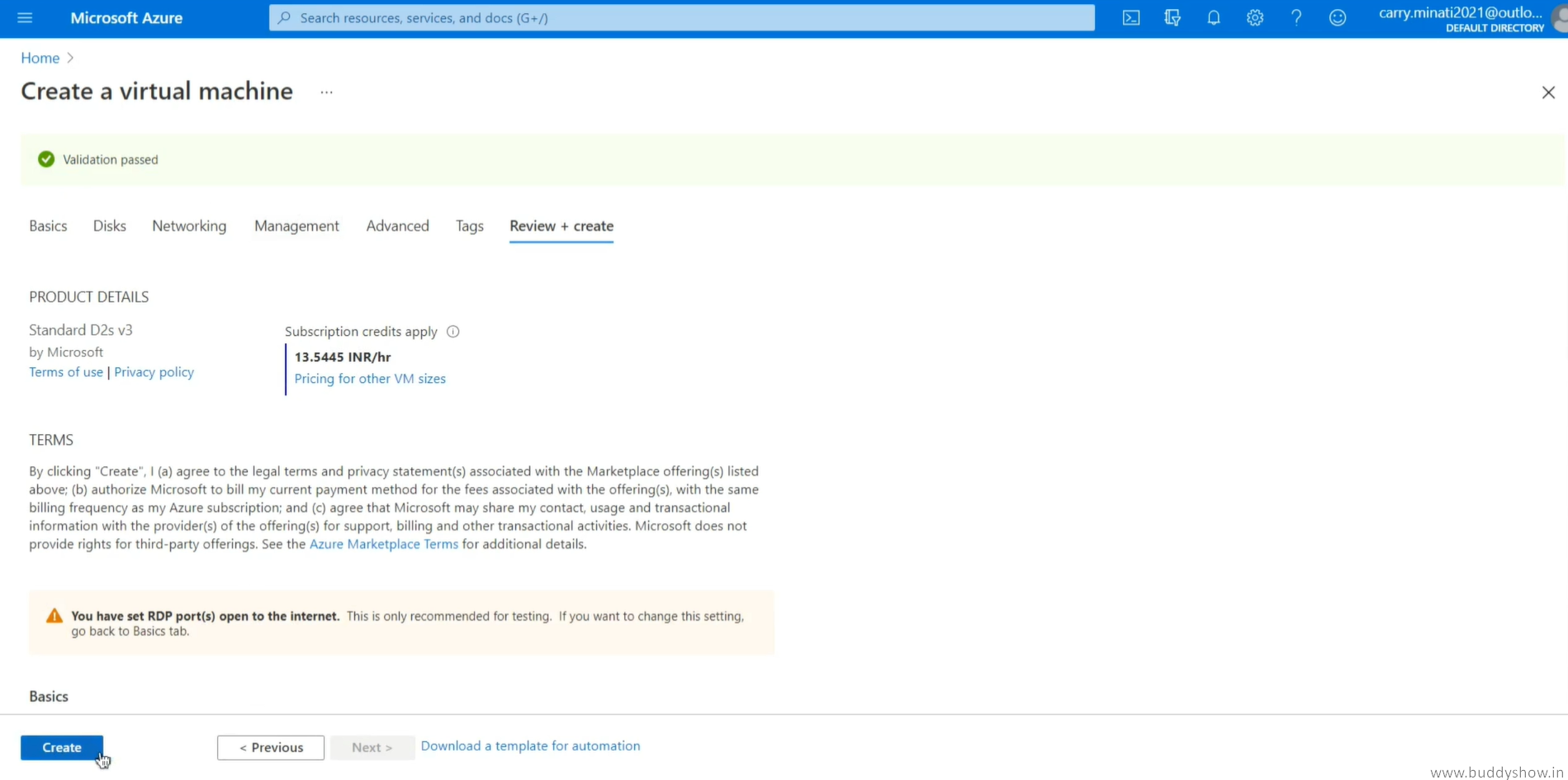The height and width of the screenshot is (780, 1568).
Task: Go back with the Previous button
Action: pos(271,748)
